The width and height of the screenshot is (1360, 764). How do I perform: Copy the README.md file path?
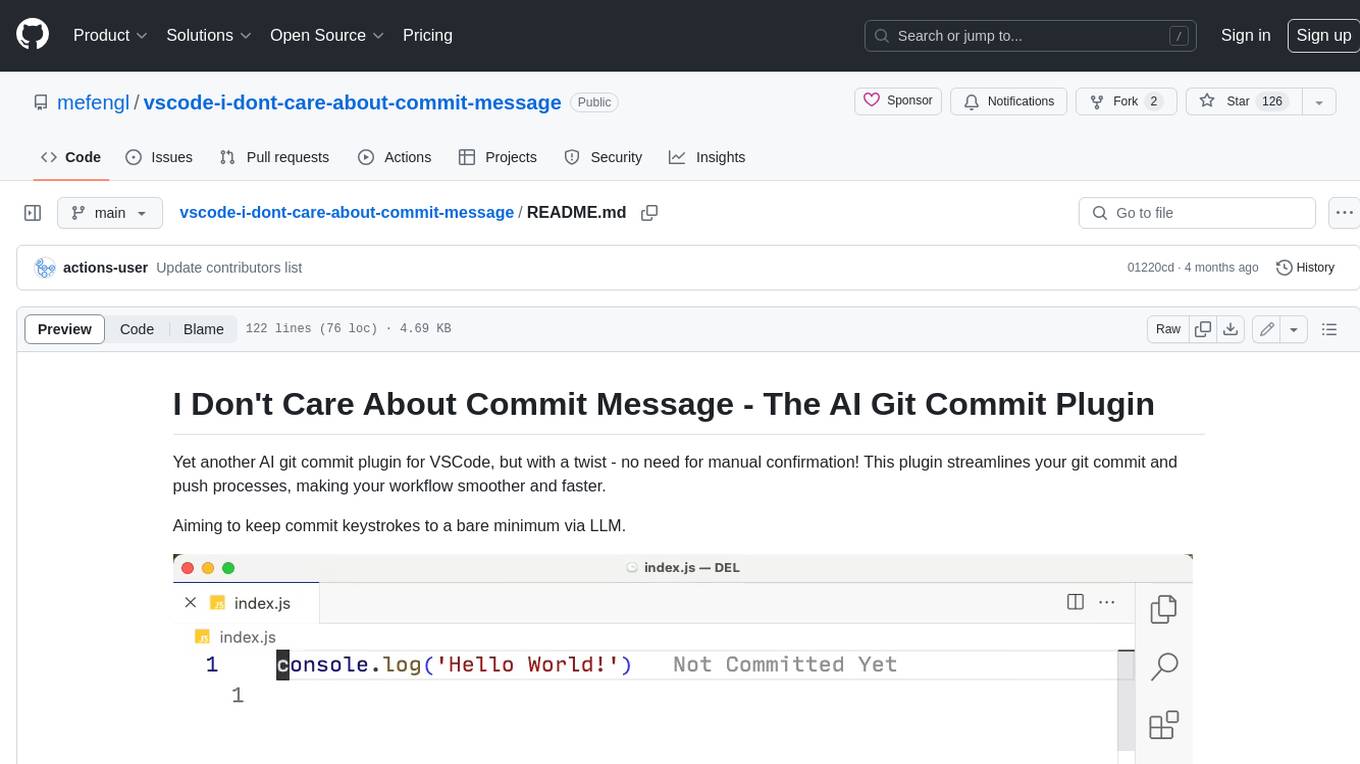649,213
